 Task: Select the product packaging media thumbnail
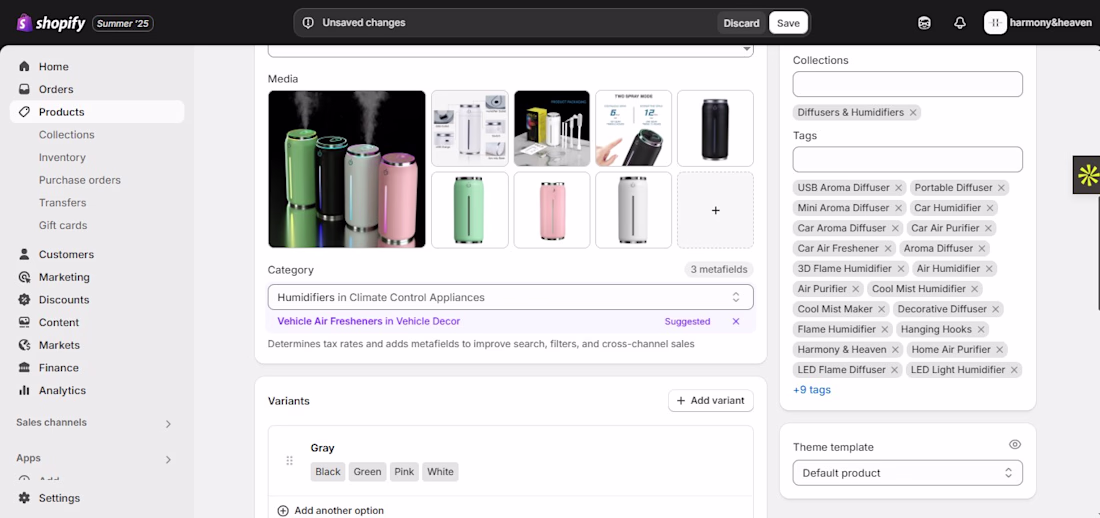coord(551,128)
